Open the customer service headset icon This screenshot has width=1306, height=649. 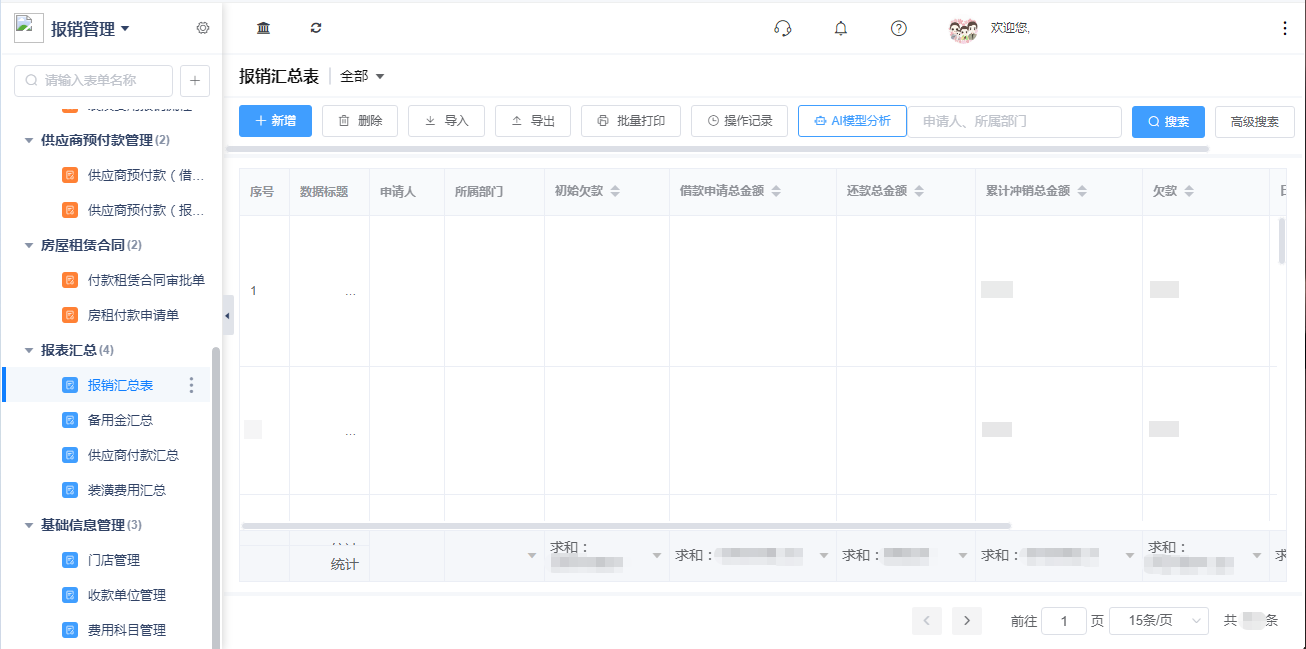pyautogui.click(x=783, y=28)
